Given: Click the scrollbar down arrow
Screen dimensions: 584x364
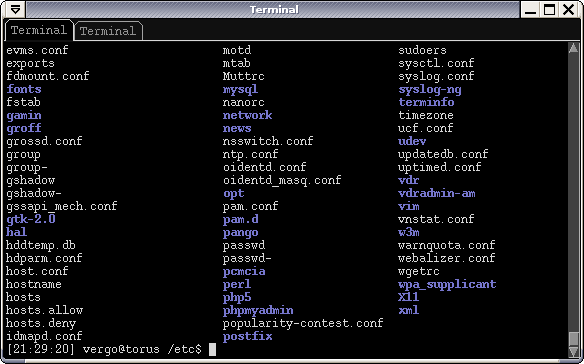Looking at the screenshot, I should pyautogui.click(x=573, y=352).
